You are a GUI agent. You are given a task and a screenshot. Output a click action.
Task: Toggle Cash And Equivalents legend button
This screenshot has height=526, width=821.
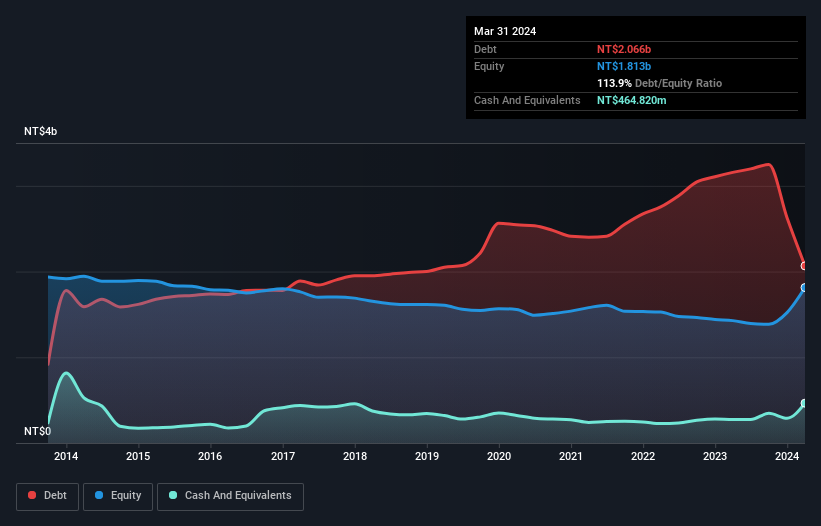(x=230, y=496)
